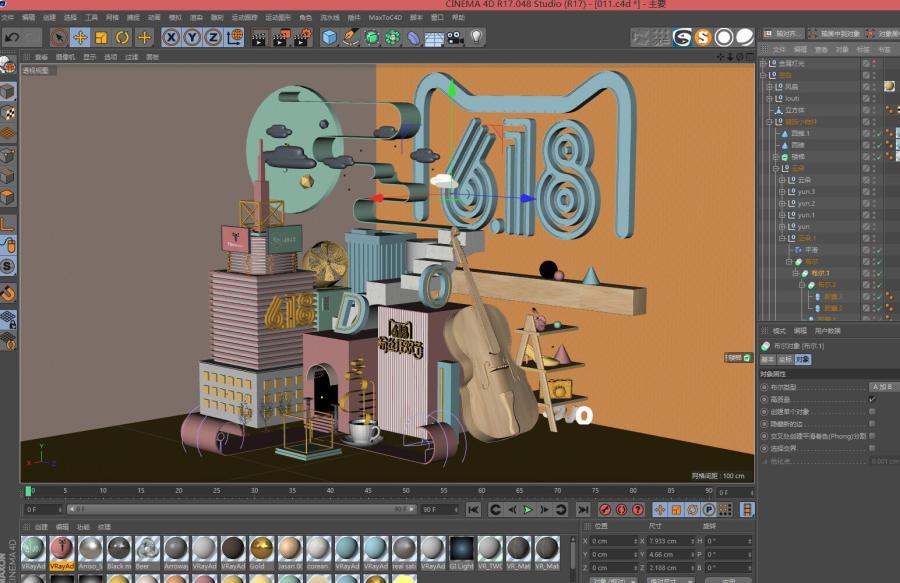The width and height of the screenshot is (900, 583).
Task: Select the GI Light material
Action: click(x=461, y=553)
